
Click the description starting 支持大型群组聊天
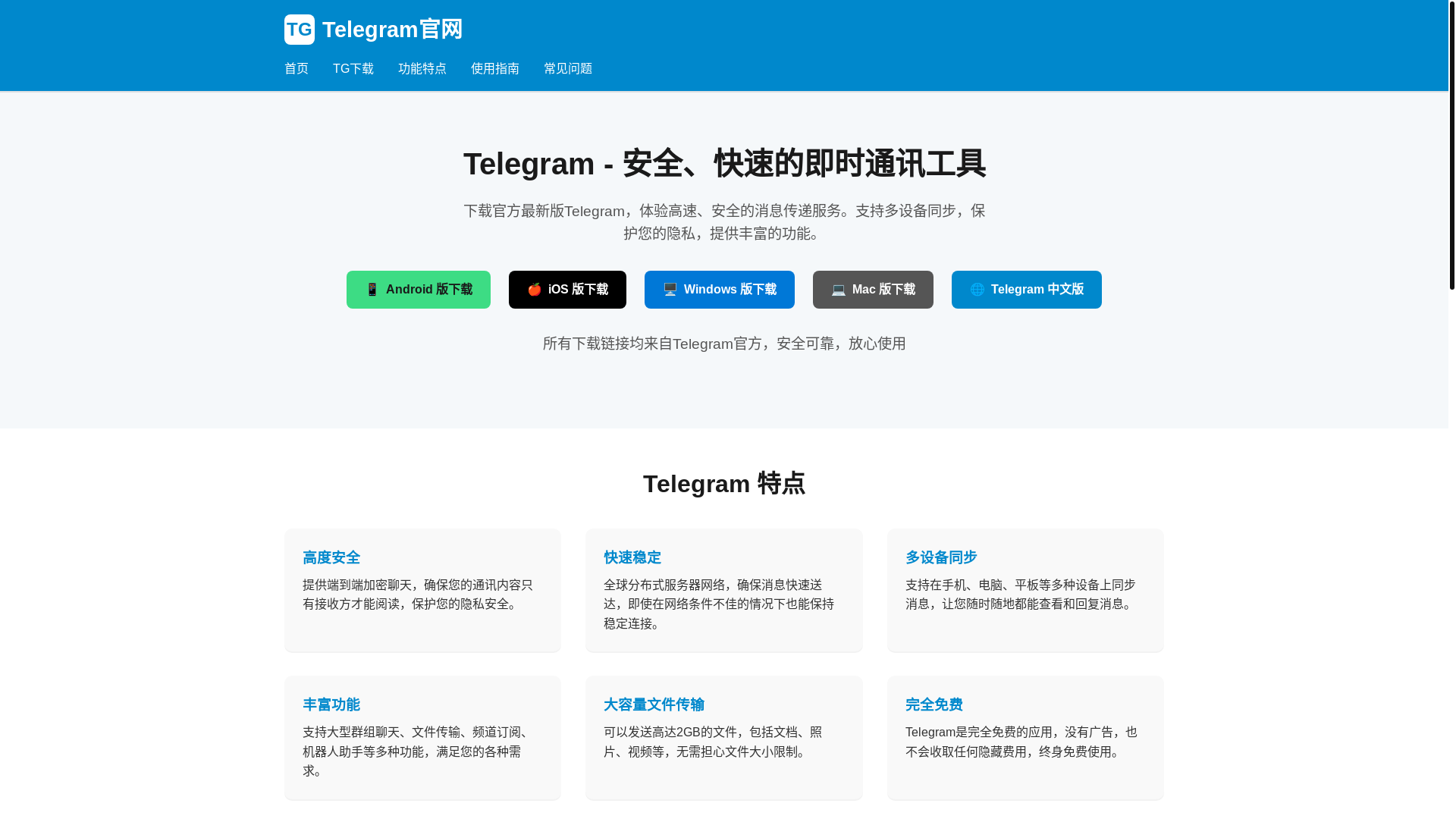click(x=418, y=752)
